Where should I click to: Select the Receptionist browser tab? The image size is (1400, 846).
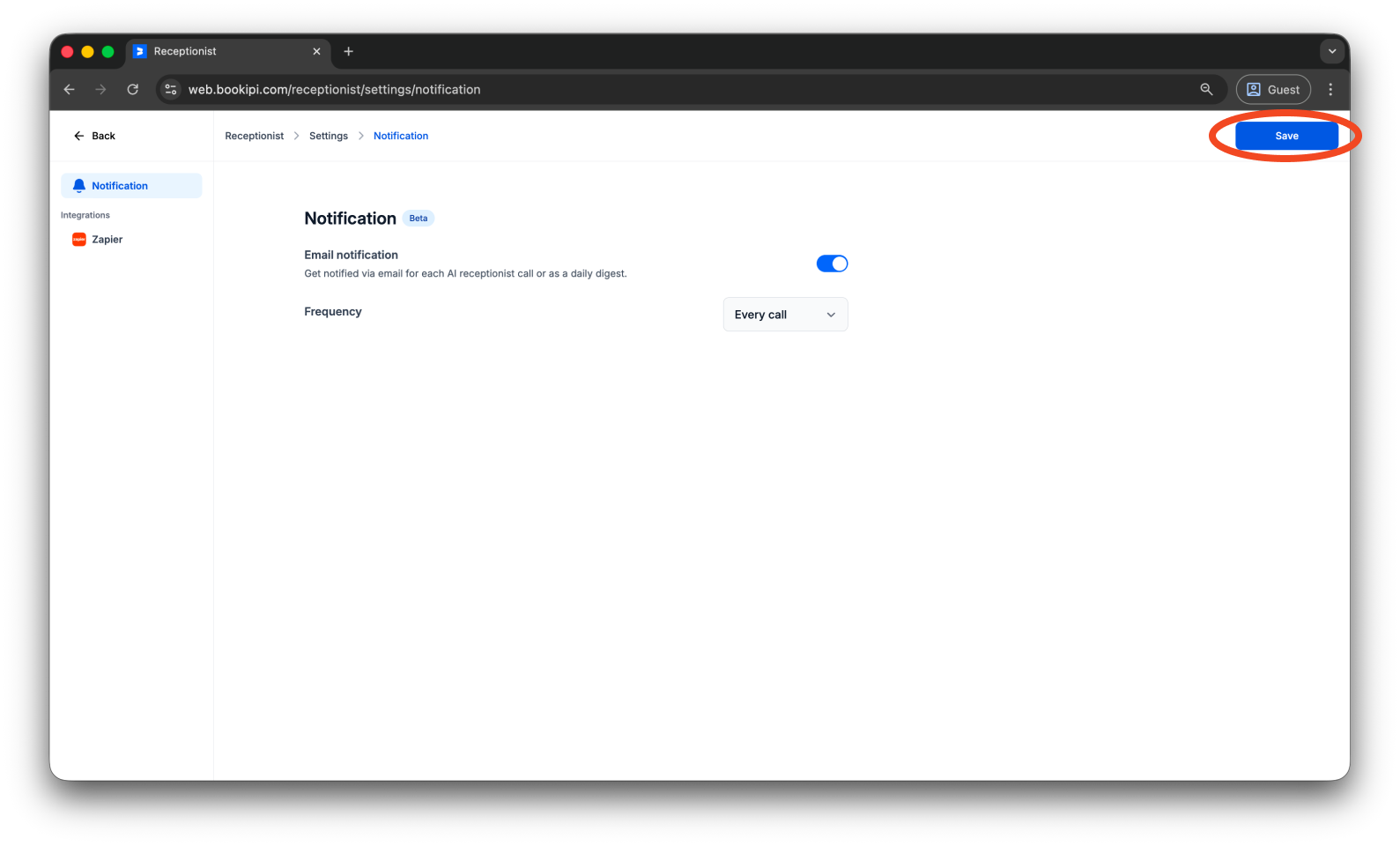pyautogui.click(x=227, y=51)
